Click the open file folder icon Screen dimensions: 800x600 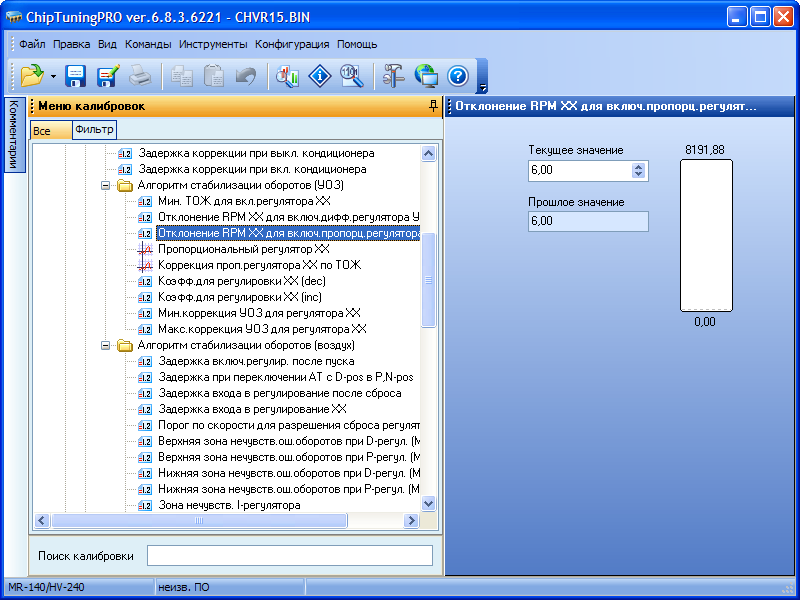pyautogui.click(x=31, y=76)
